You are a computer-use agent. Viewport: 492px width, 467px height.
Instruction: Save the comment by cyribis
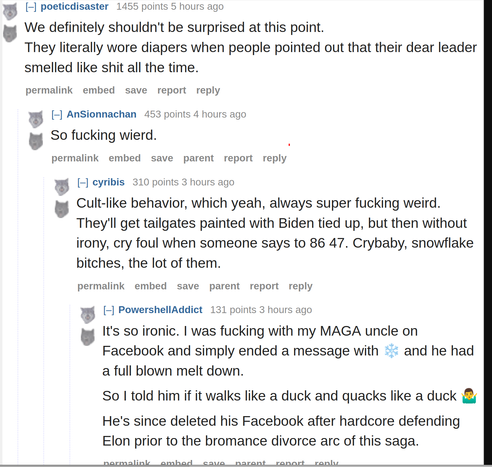[188, 286]
